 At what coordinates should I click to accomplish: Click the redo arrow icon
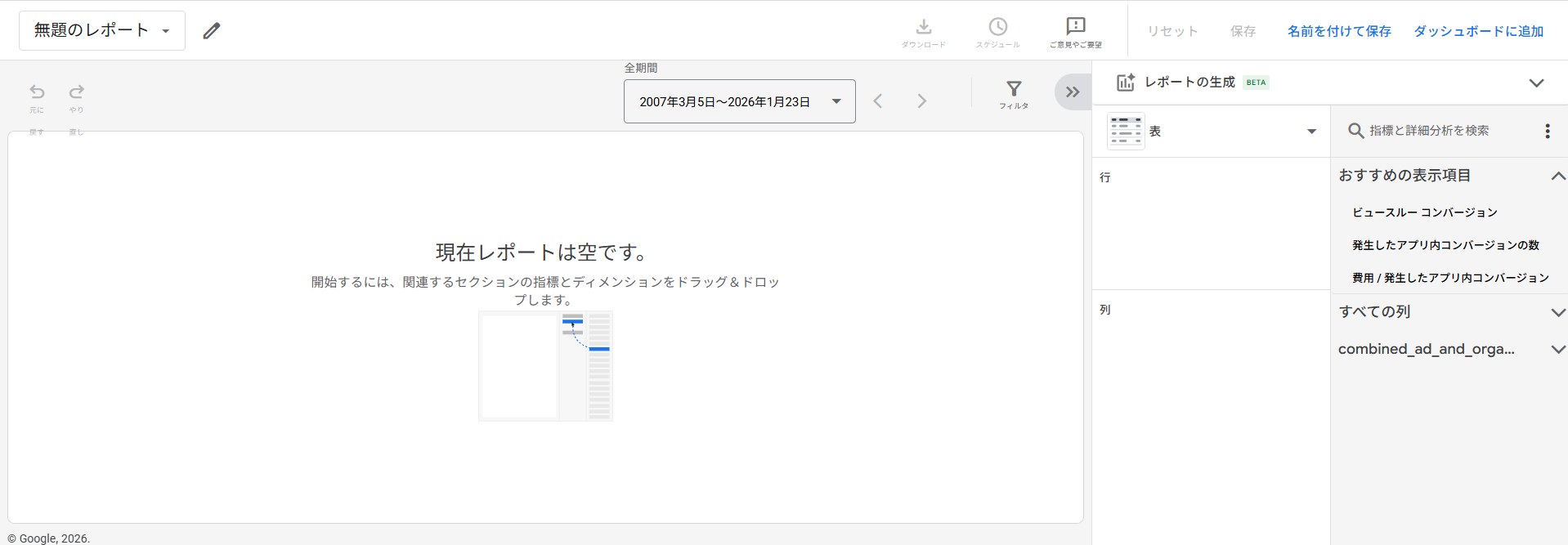(77, 92)
